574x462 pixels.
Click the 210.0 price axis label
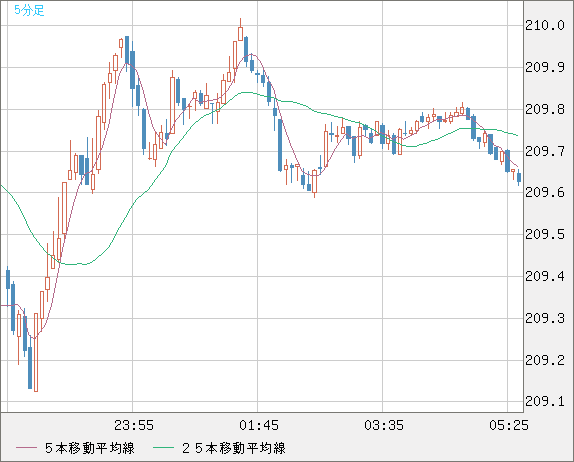[x=545, y=26]
